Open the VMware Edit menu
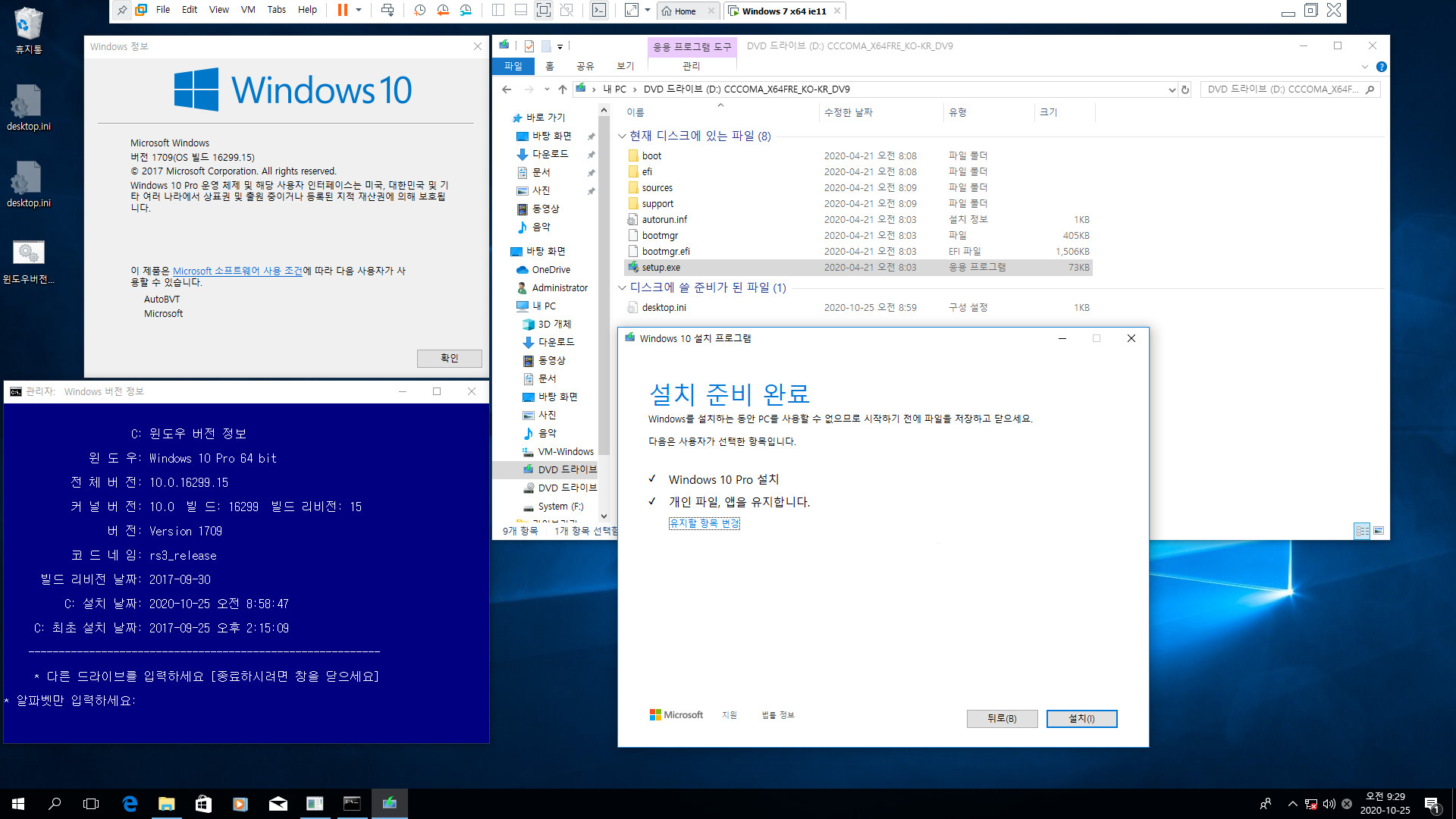 pyautogui.click(x=190, y=10)
